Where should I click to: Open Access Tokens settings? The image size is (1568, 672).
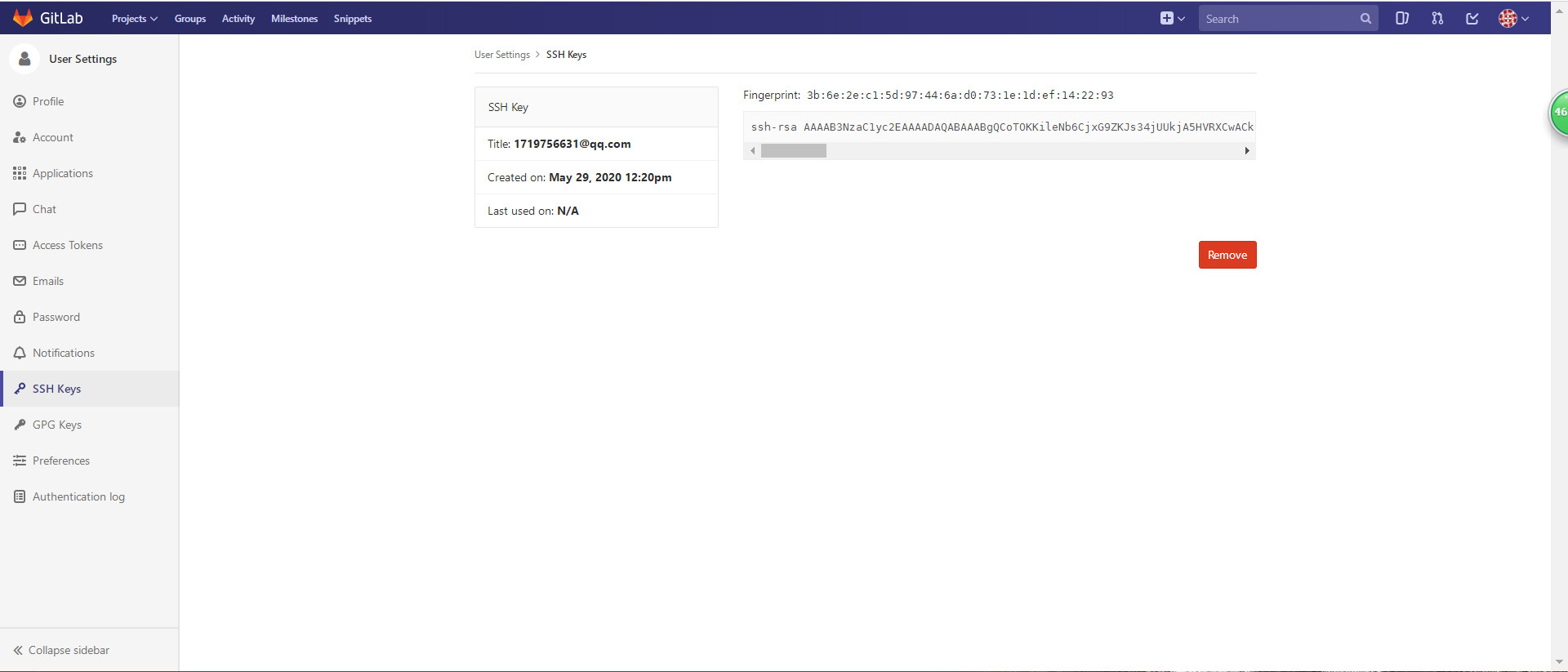[x=68, y=245]
